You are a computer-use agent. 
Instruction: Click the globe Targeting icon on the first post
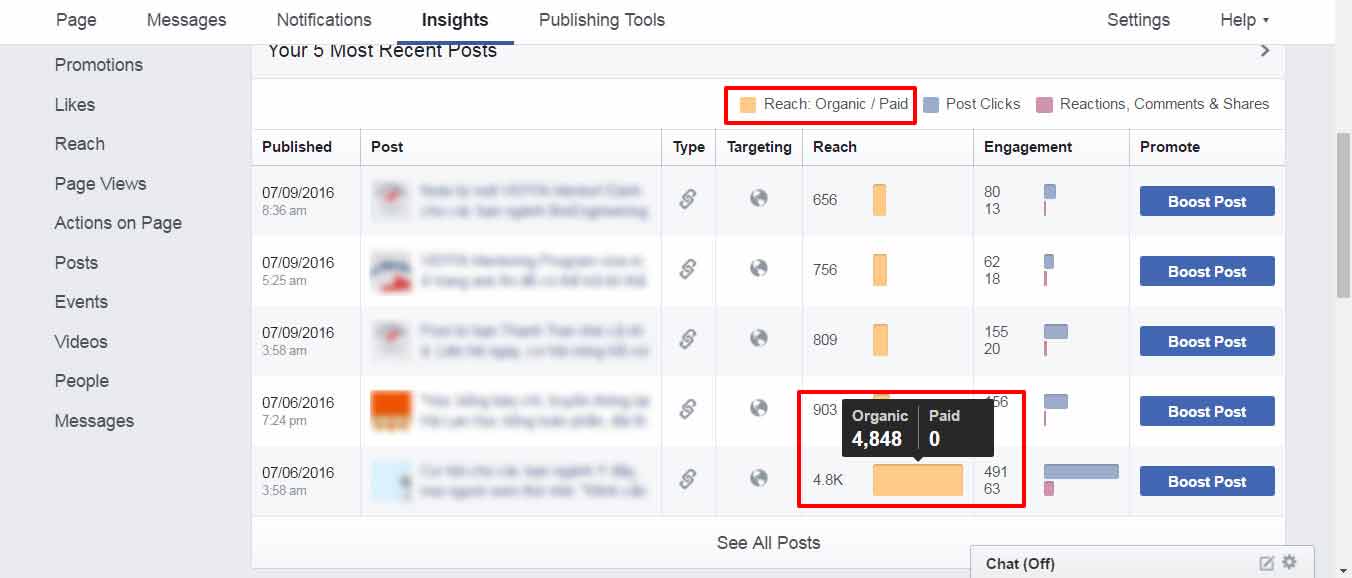tap(759, 200)
